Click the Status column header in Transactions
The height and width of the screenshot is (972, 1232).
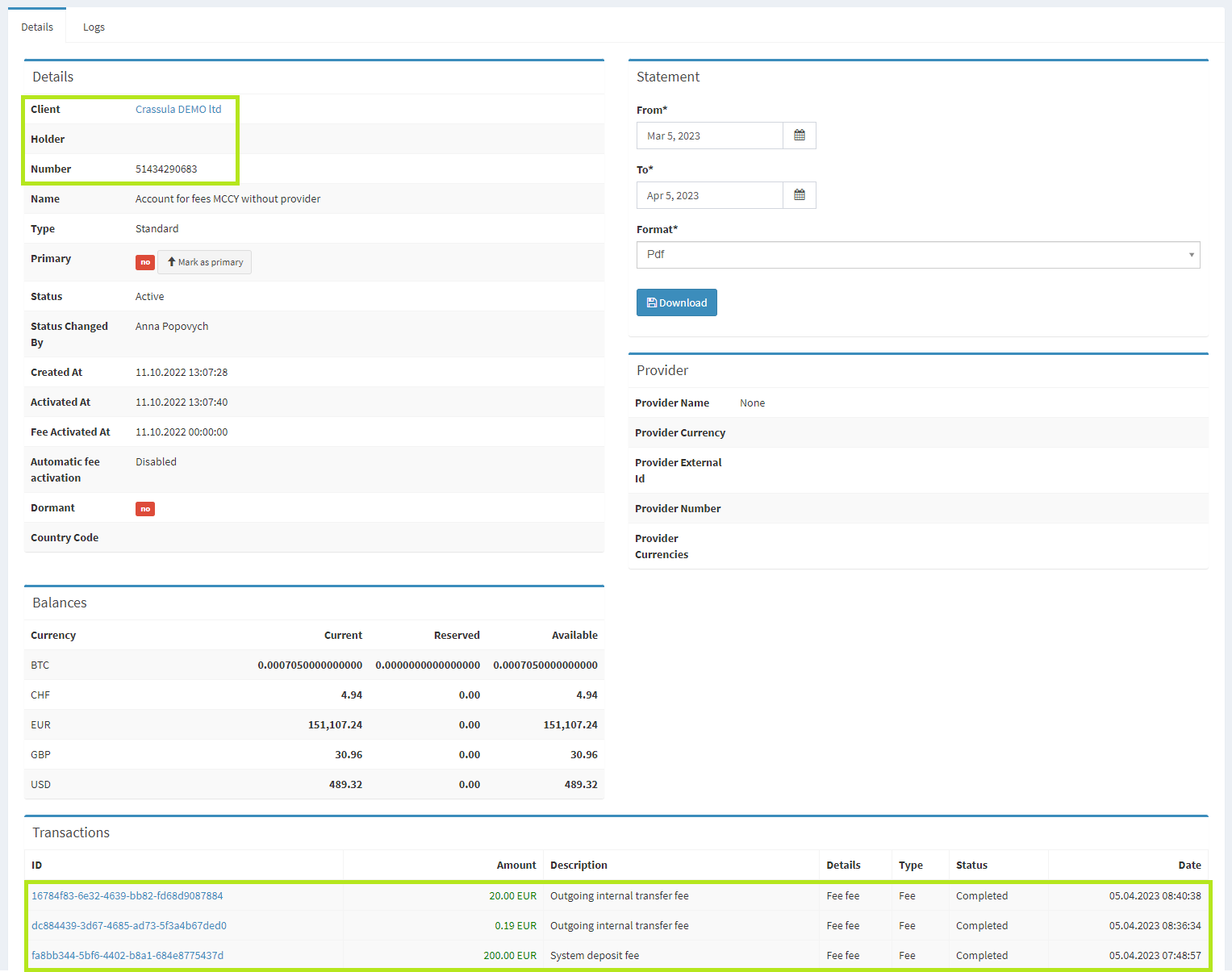tap(971, 866)
